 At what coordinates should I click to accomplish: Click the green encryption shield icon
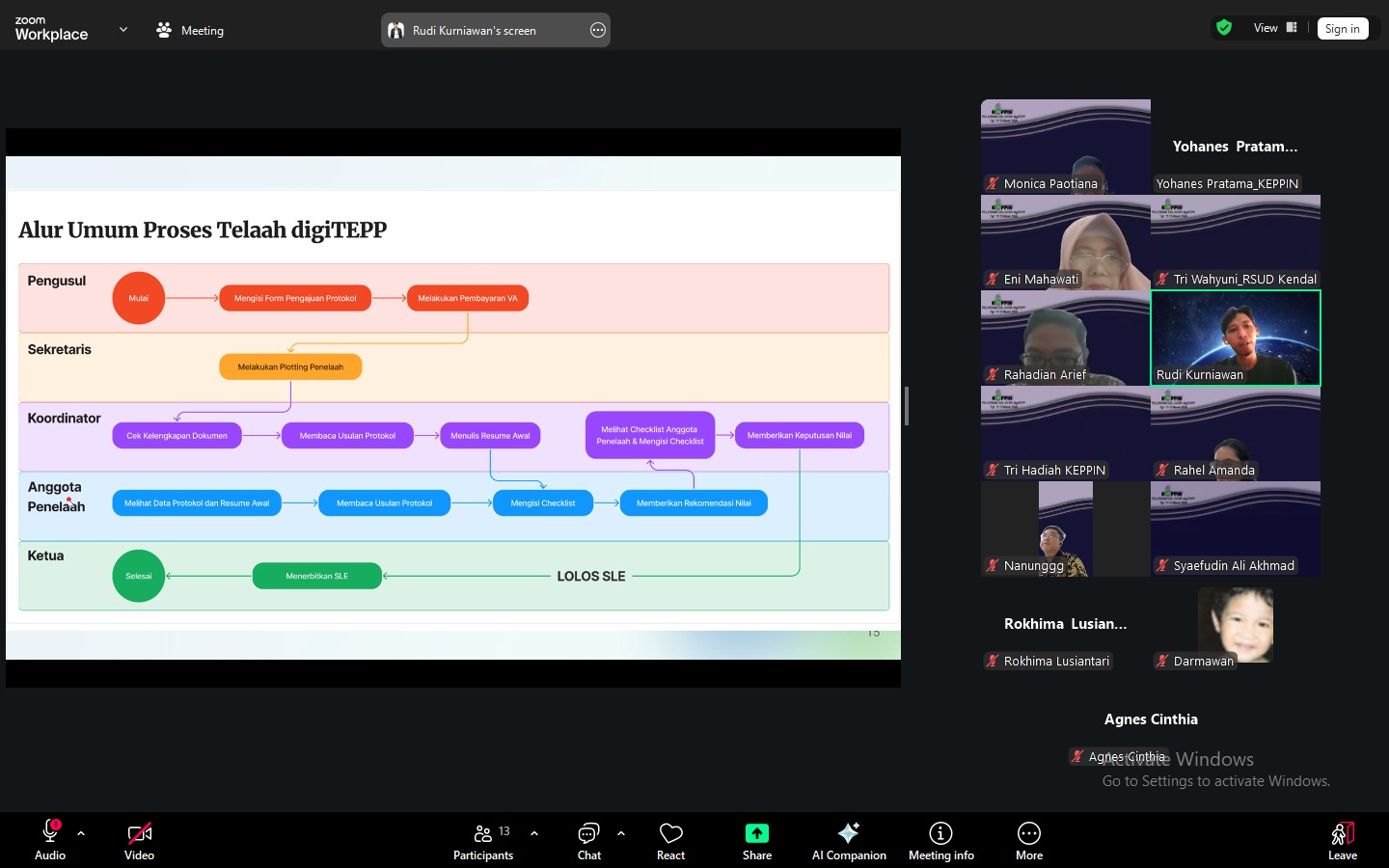[x=1224, y=28]
